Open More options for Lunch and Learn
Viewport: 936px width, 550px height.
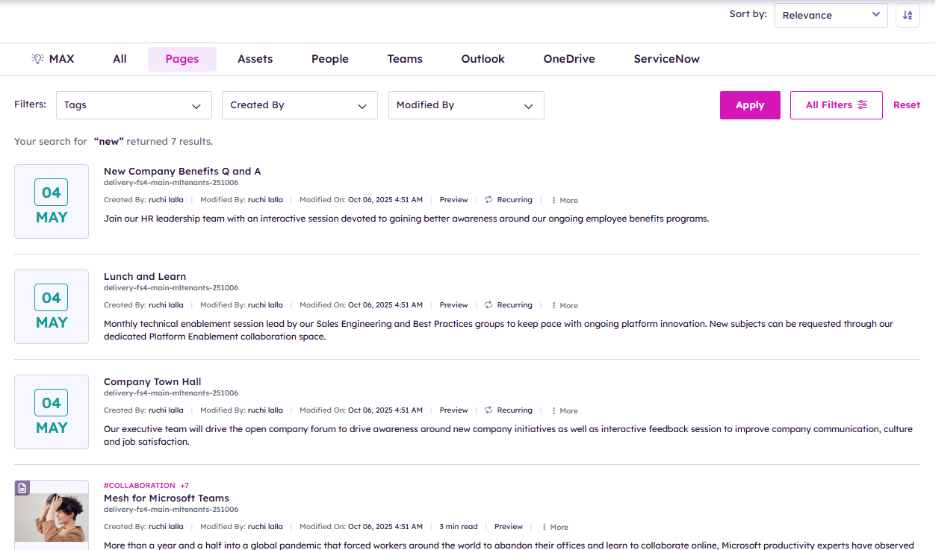click(x=564, y=305)
